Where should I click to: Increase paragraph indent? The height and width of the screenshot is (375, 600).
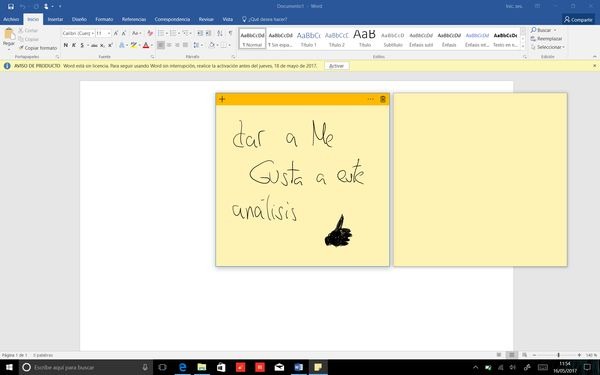point(208,33)
